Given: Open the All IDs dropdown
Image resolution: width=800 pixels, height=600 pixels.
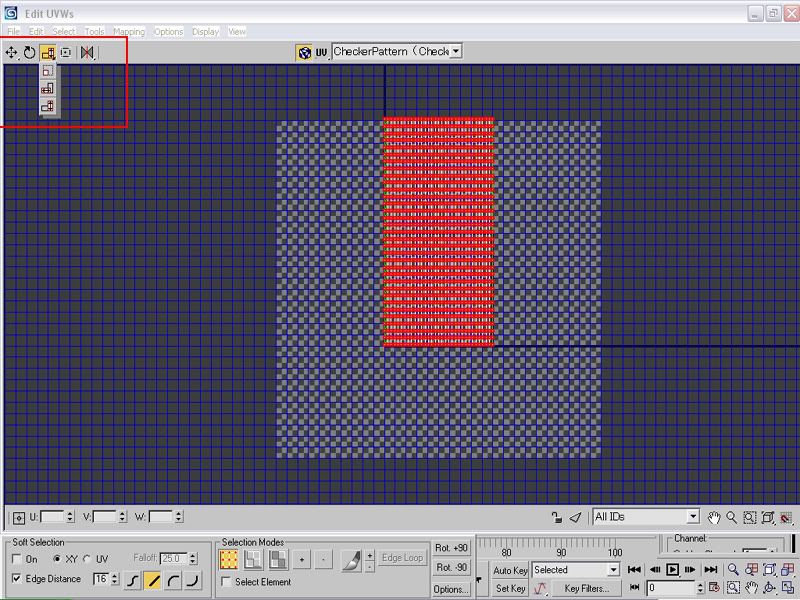Looking at the screenshot, I should coord(645,517).
